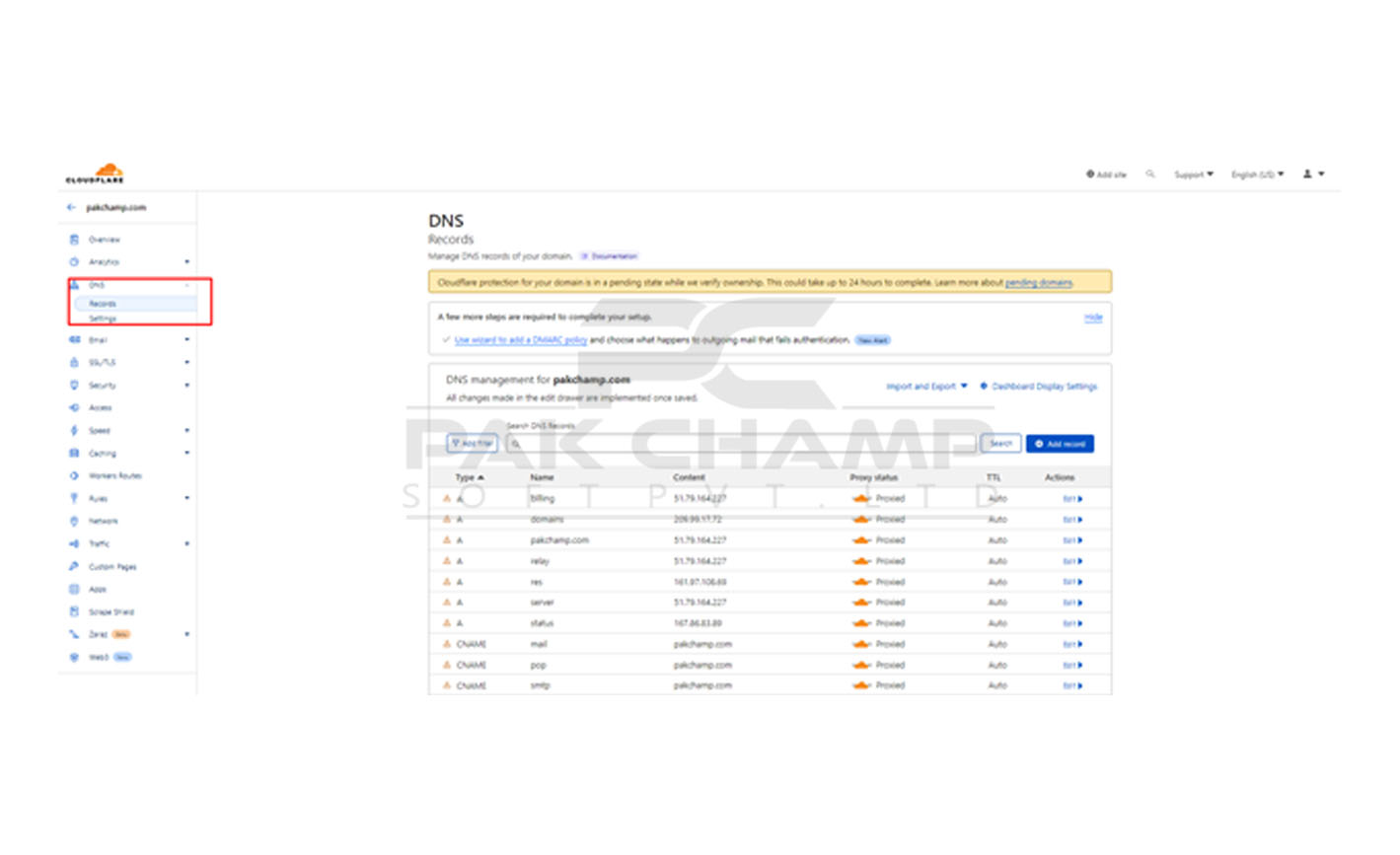Click the Add filter button
The height and width of the screenshot is (855, 1400).
click(473, 444)
